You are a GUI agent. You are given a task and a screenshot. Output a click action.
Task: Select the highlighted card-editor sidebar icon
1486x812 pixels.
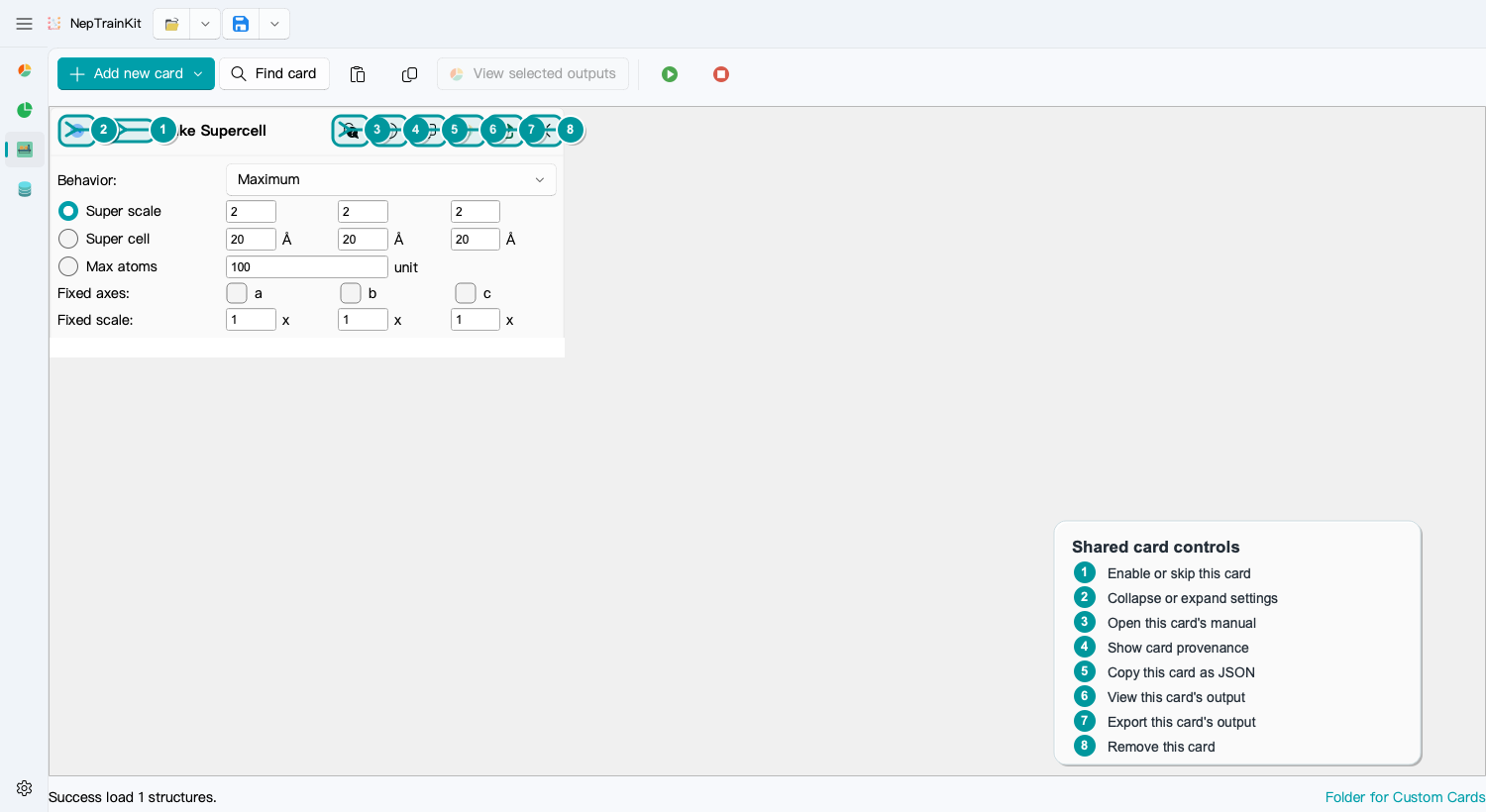point(25,150)
